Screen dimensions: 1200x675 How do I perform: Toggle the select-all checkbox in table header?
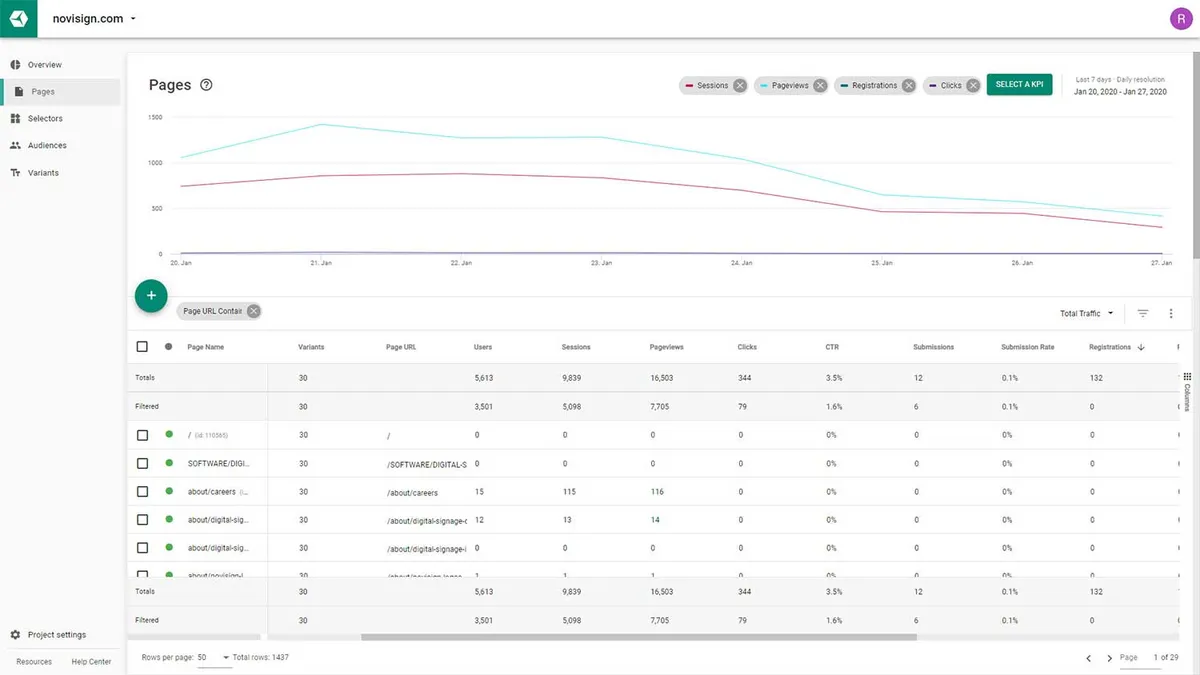click(x=142, y=347)
